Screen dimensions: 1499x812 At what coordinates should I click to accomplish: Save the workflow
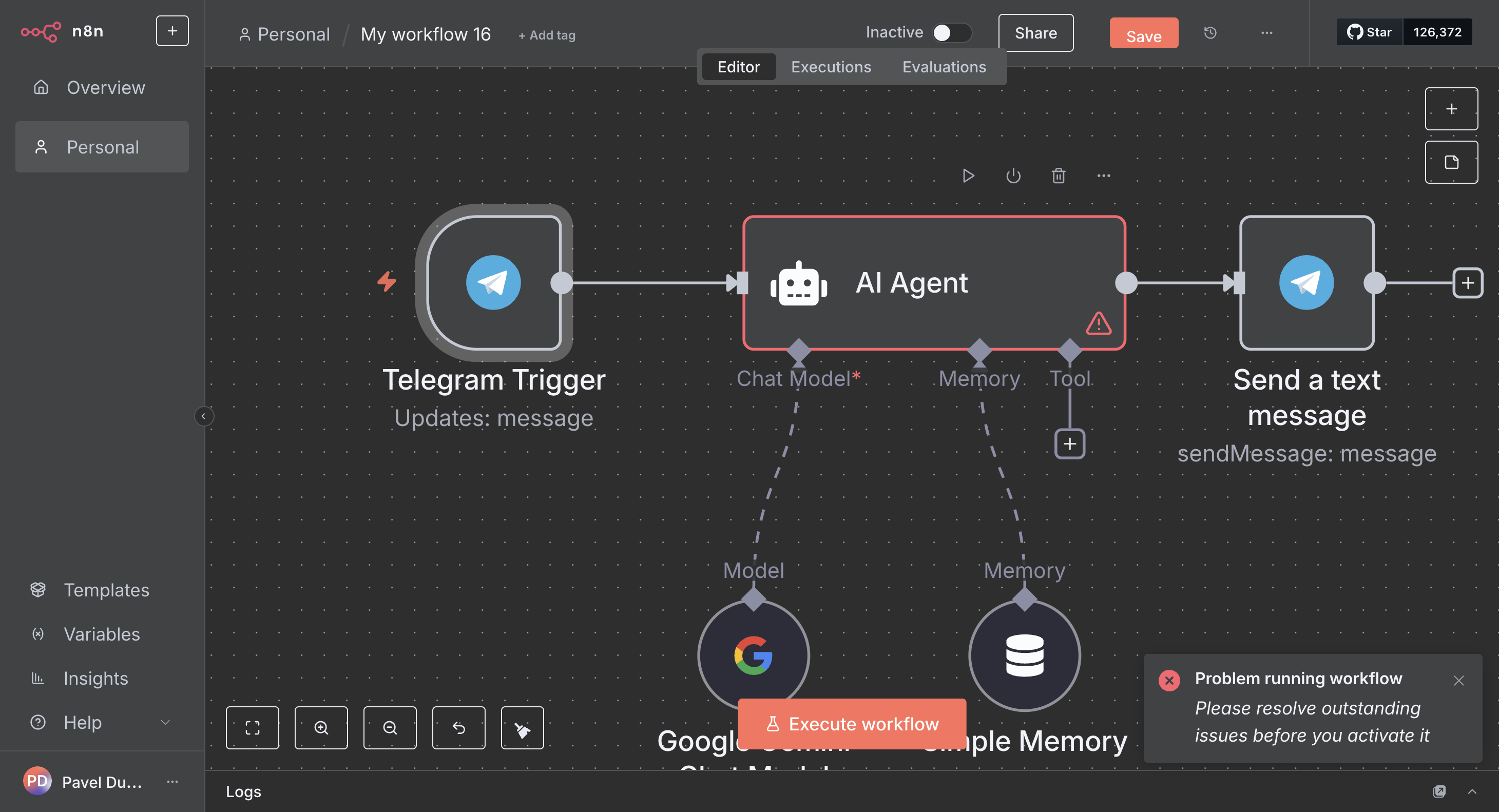click(x=1143, y=34)
